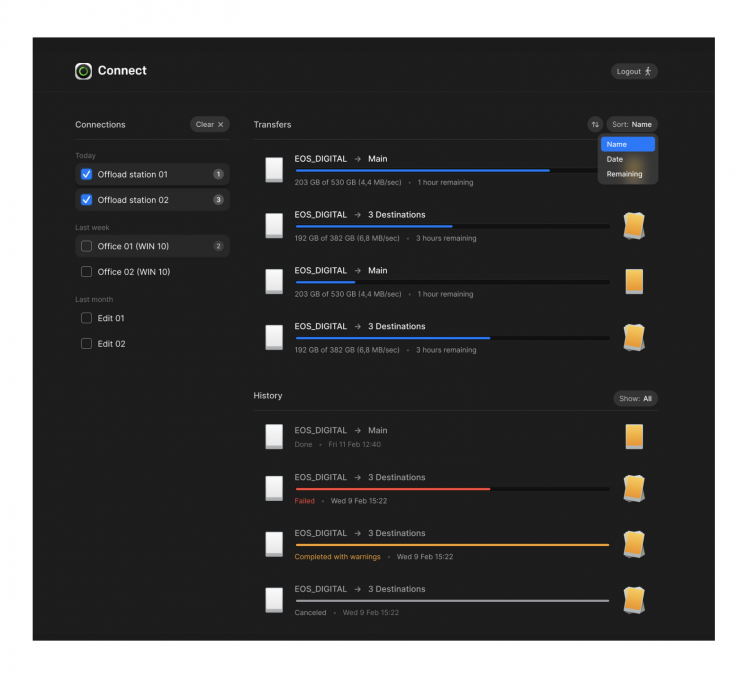The width and height of the screenshot is (740, 679).
Task: Open the Show: All history filter
Action: pos(635,398)
